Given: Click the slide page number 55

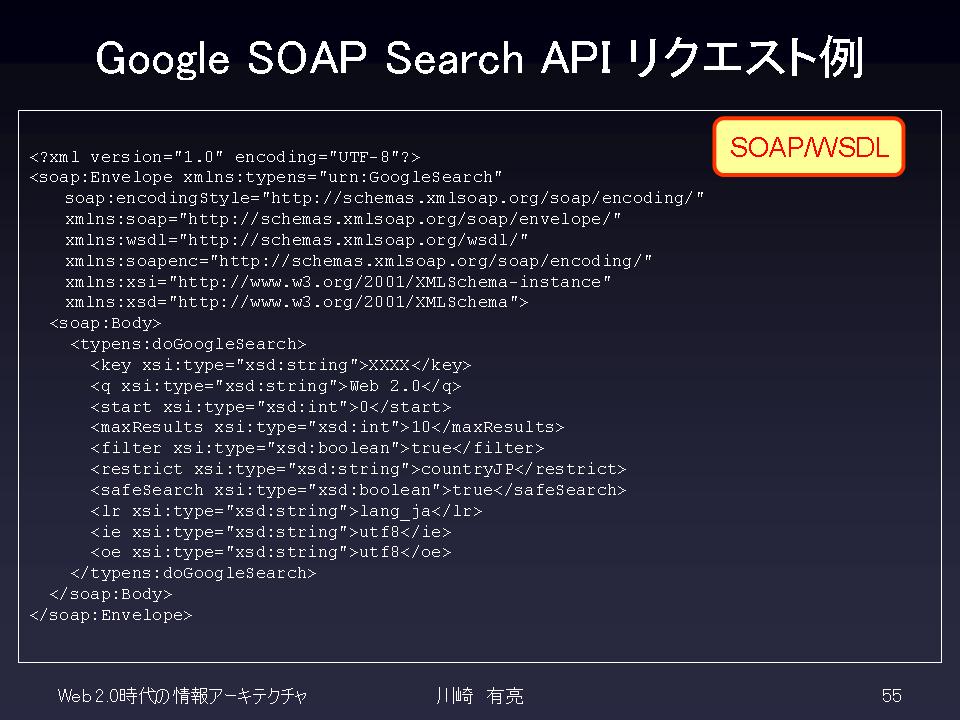Looking at the screenshot, I should point(891,696).
